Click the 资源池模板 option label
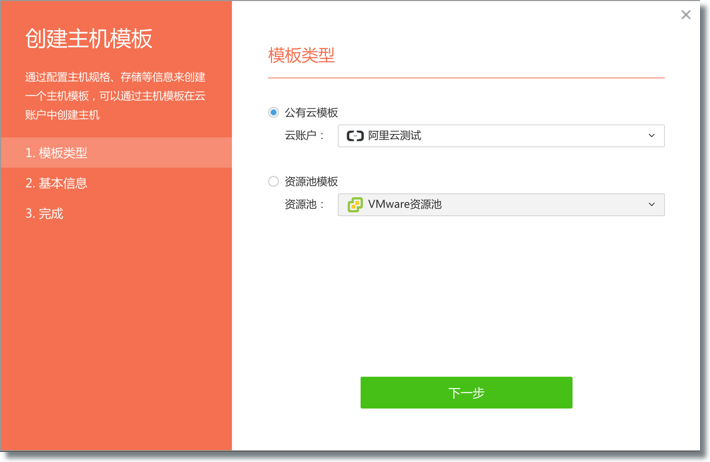 [311, 182]
